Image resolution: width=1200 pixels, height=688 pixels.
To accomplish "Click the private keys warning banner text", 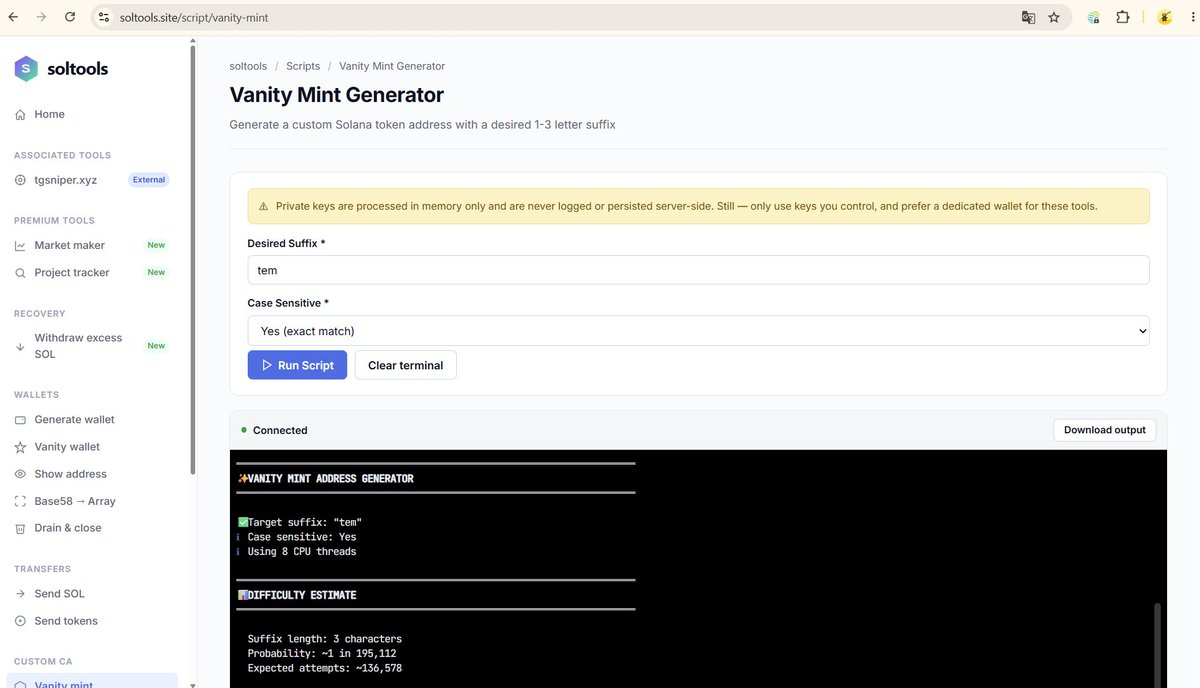I will click(x=686, y=206).
